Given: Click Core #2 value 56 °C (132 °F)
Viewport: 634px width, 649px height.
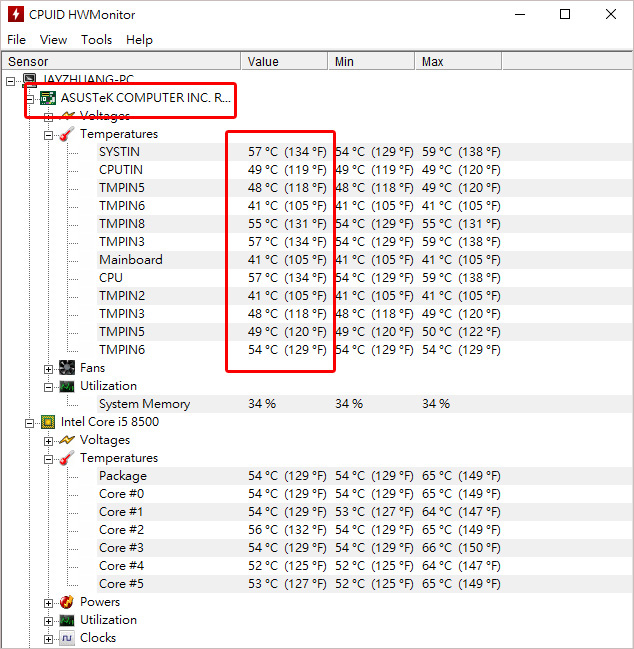Looking at the screenshot, I should pyautogui.click(x=287, y=530).
